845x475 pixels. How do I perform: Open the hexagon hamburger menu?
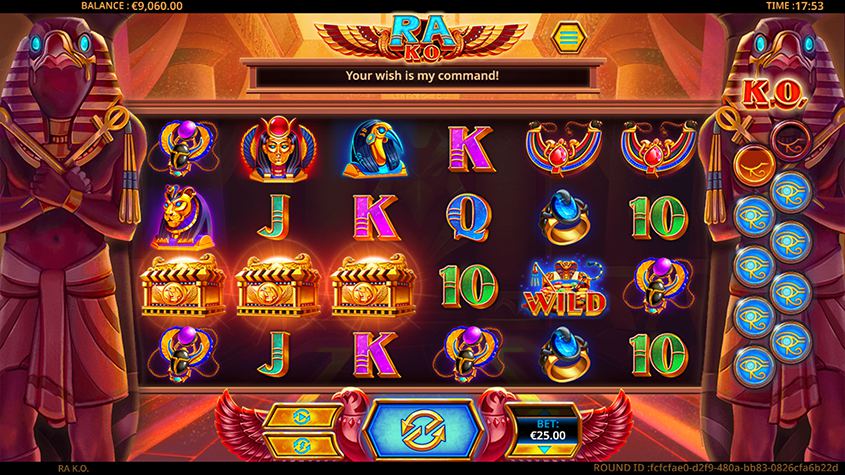pyautogui.click(x=568, y=37)
